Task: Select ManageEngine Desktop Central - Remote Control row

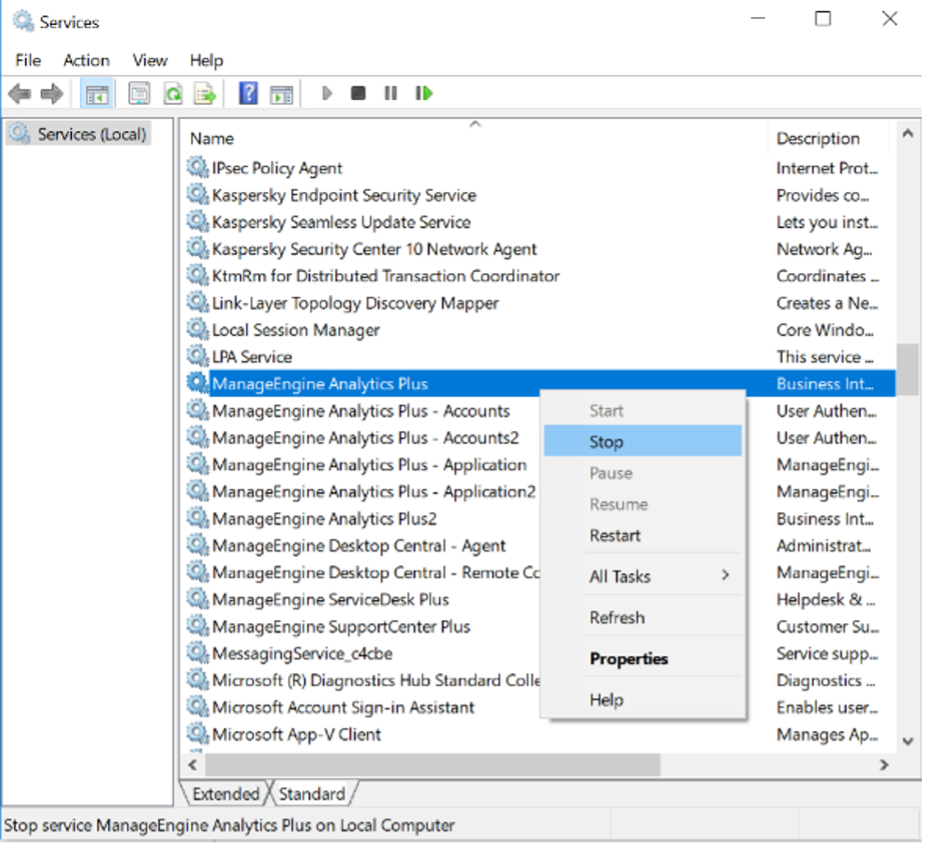Action: [x=375, y=572]
